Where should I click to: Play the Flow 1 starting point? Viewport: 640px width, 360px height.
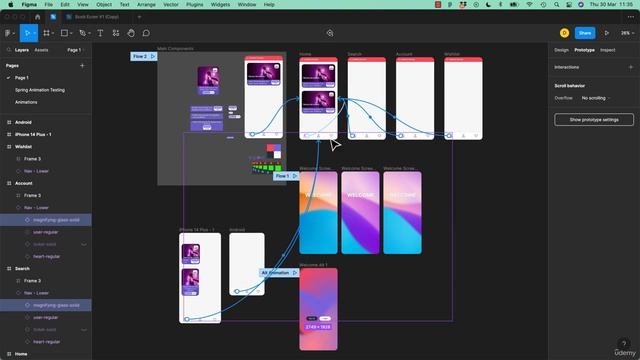tap(295, 176)
